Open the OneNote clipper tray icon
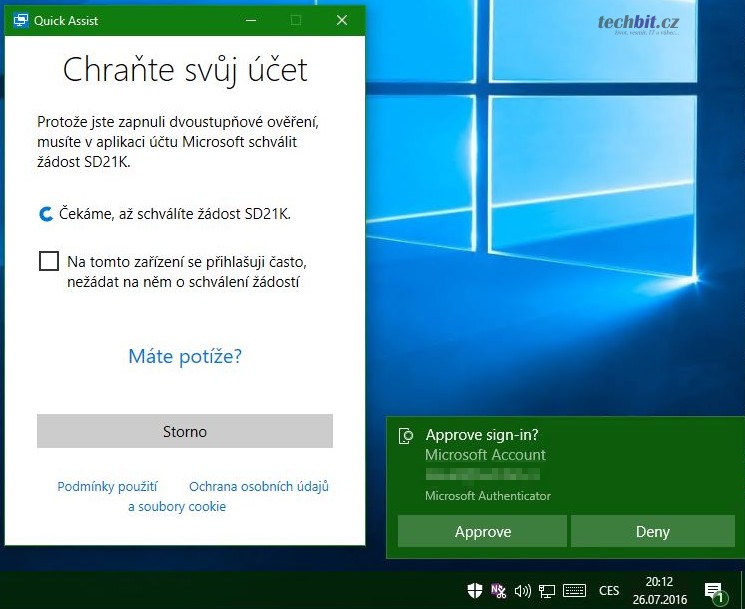Viewport: 745px width, 609px height. (499, 590)
